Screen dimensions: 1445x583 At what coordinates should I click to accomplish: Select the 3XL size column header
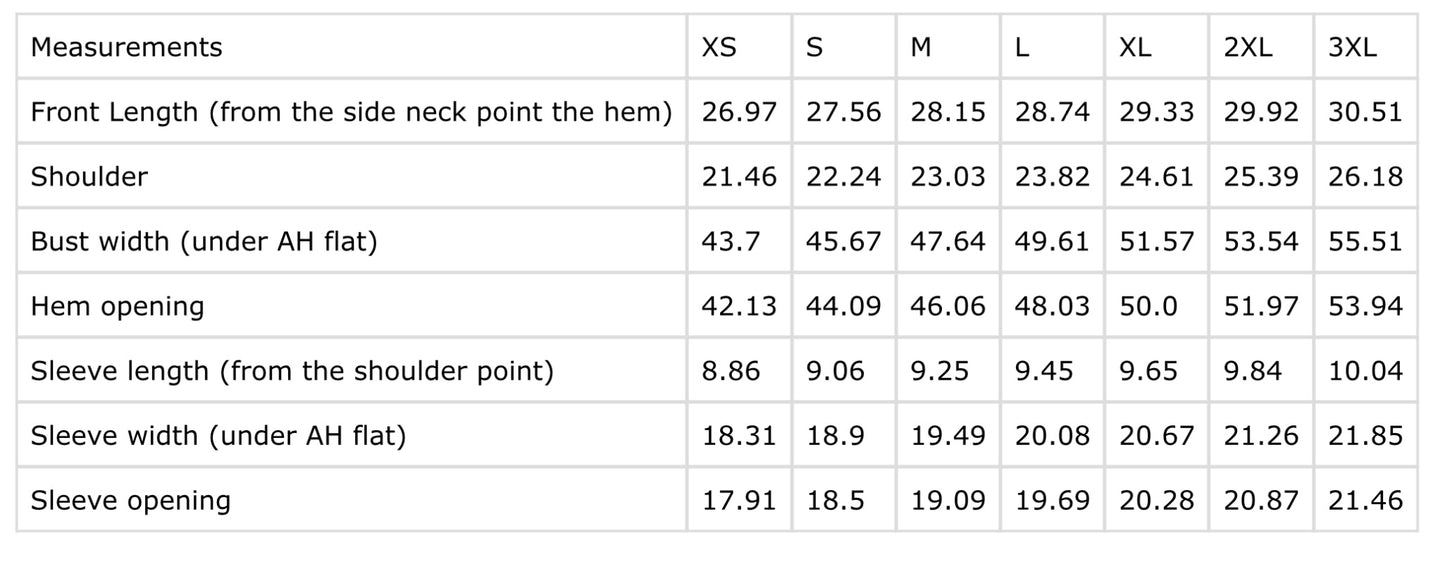click(1352, 47)
